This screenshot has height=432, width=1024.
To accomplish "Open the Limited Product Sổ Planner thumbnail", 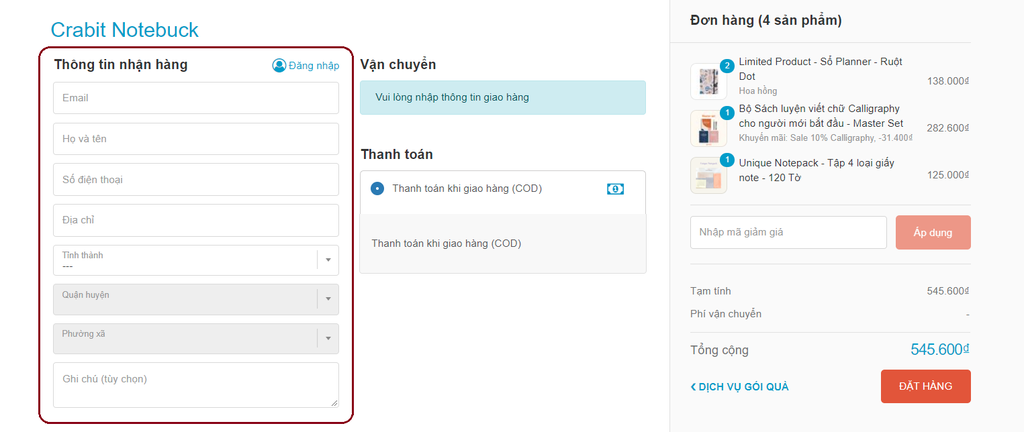I will 709,82.
